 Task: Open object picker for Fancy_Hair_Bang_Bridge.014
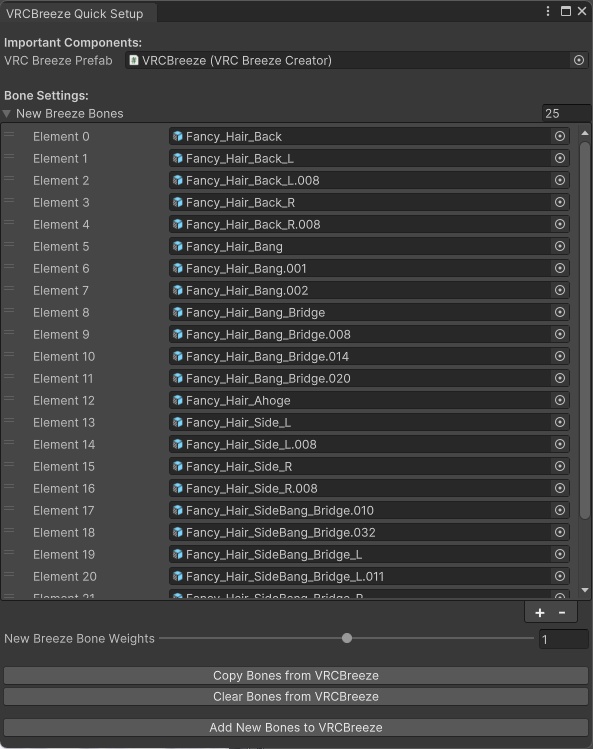pos(560,356)
